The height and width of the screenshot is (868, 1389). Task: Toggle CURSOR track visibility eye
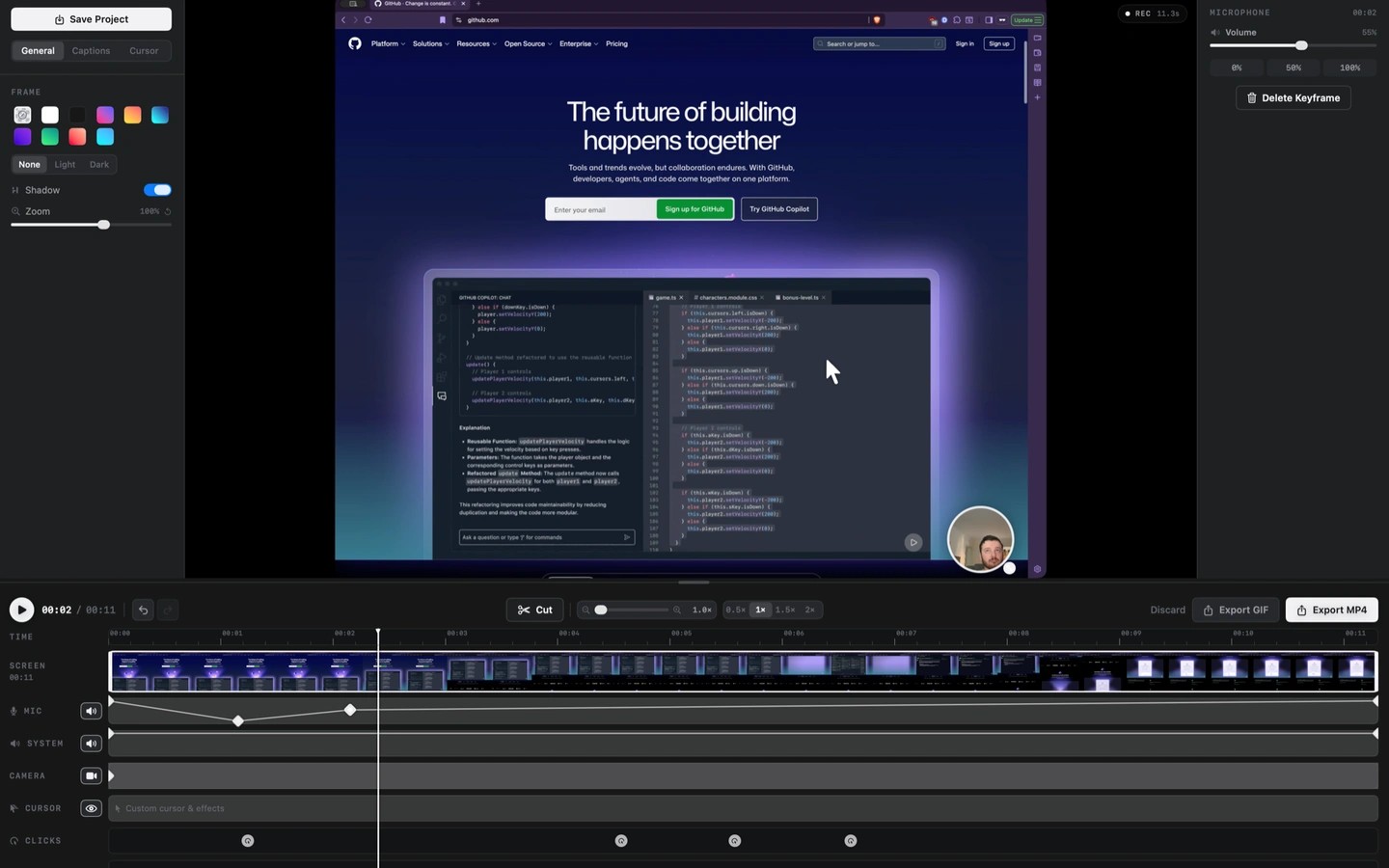tap(91, 808)
